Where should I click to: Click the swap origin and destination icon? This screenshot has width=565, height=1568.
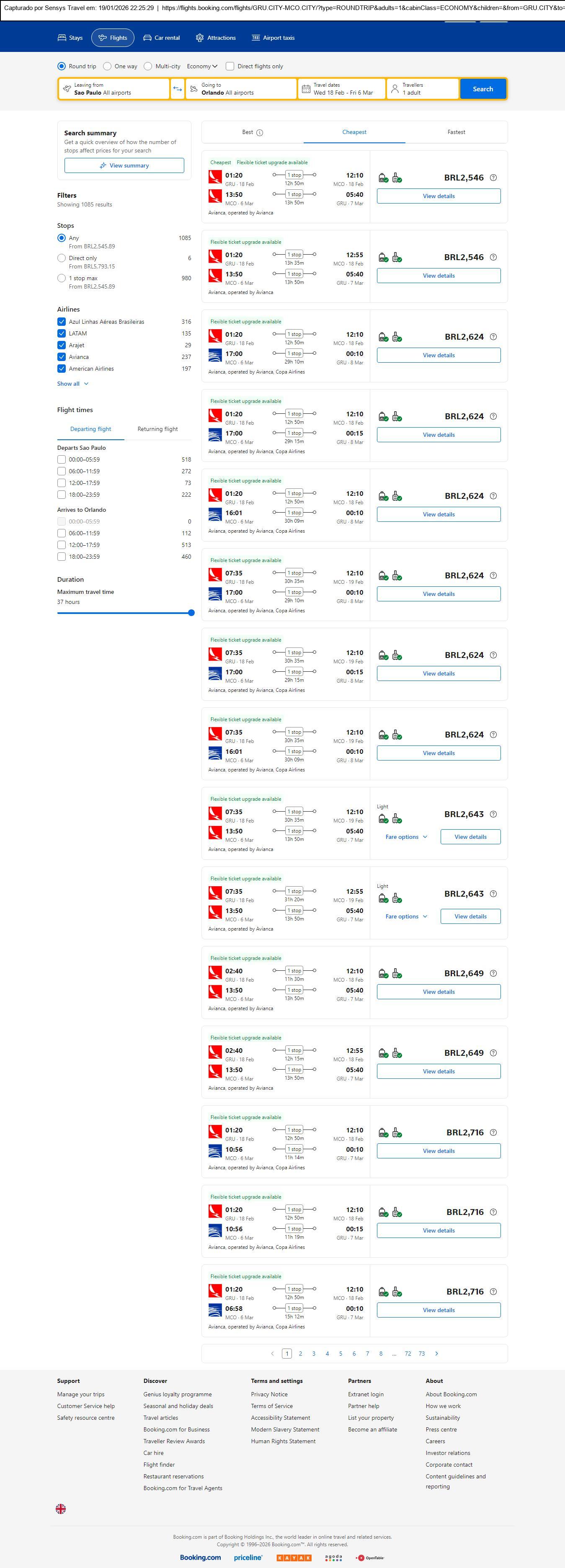[x=177, y=89]
